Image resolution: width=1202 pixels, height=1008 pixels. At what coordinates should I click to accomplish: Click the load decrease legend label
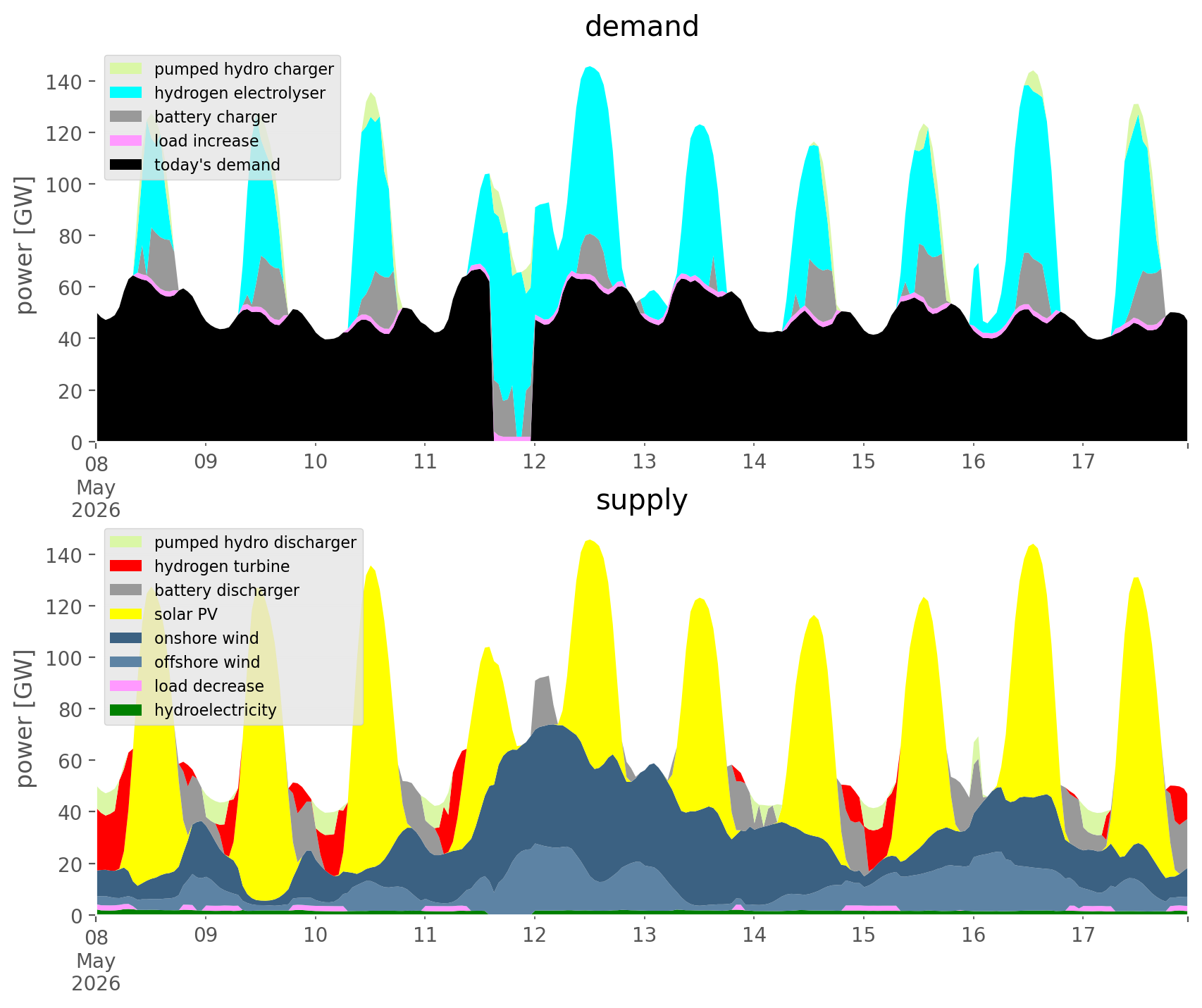point(209,686)
